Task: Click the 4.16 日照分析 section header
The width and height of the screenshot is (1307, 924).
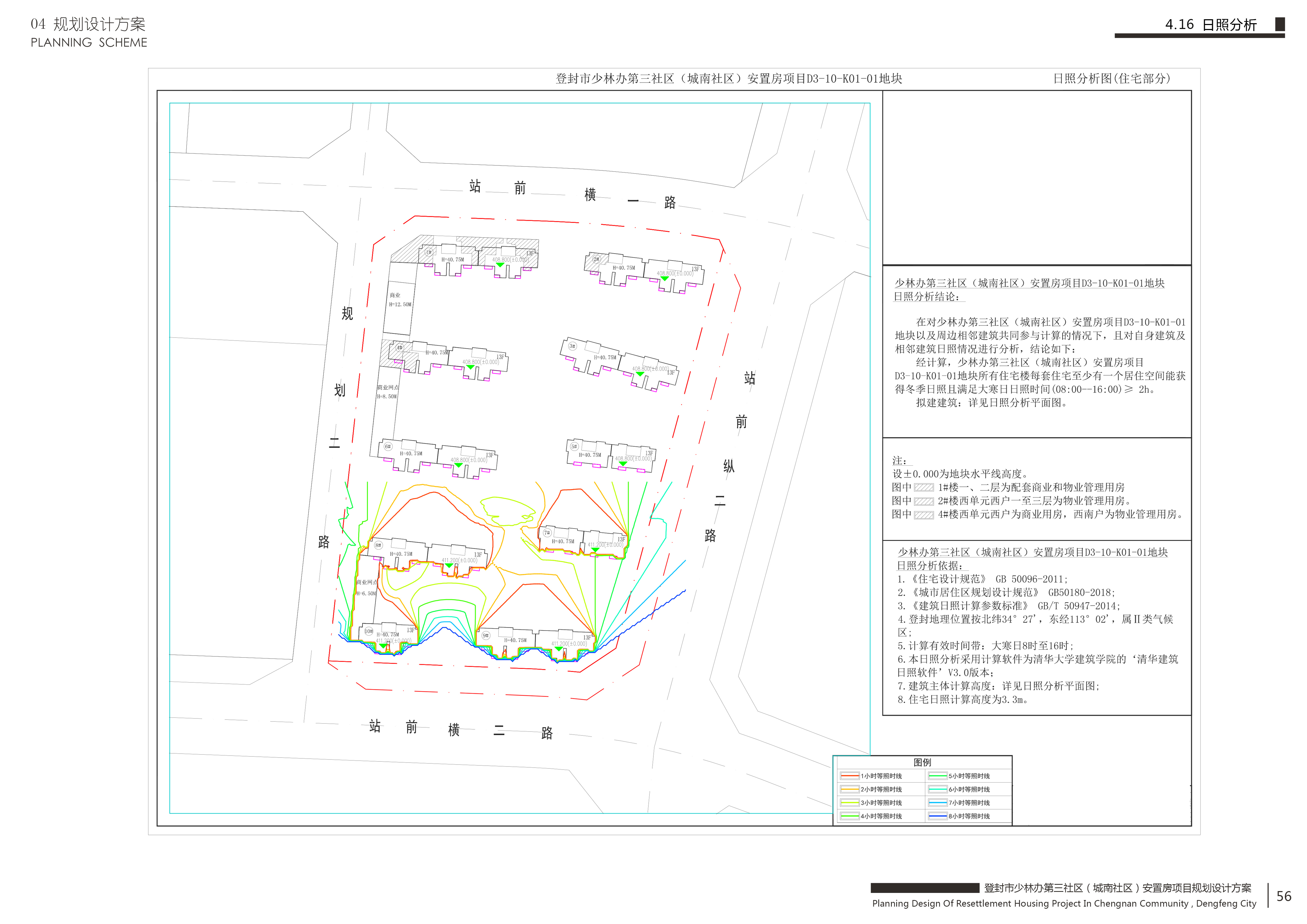Action: pos(1210,24)
